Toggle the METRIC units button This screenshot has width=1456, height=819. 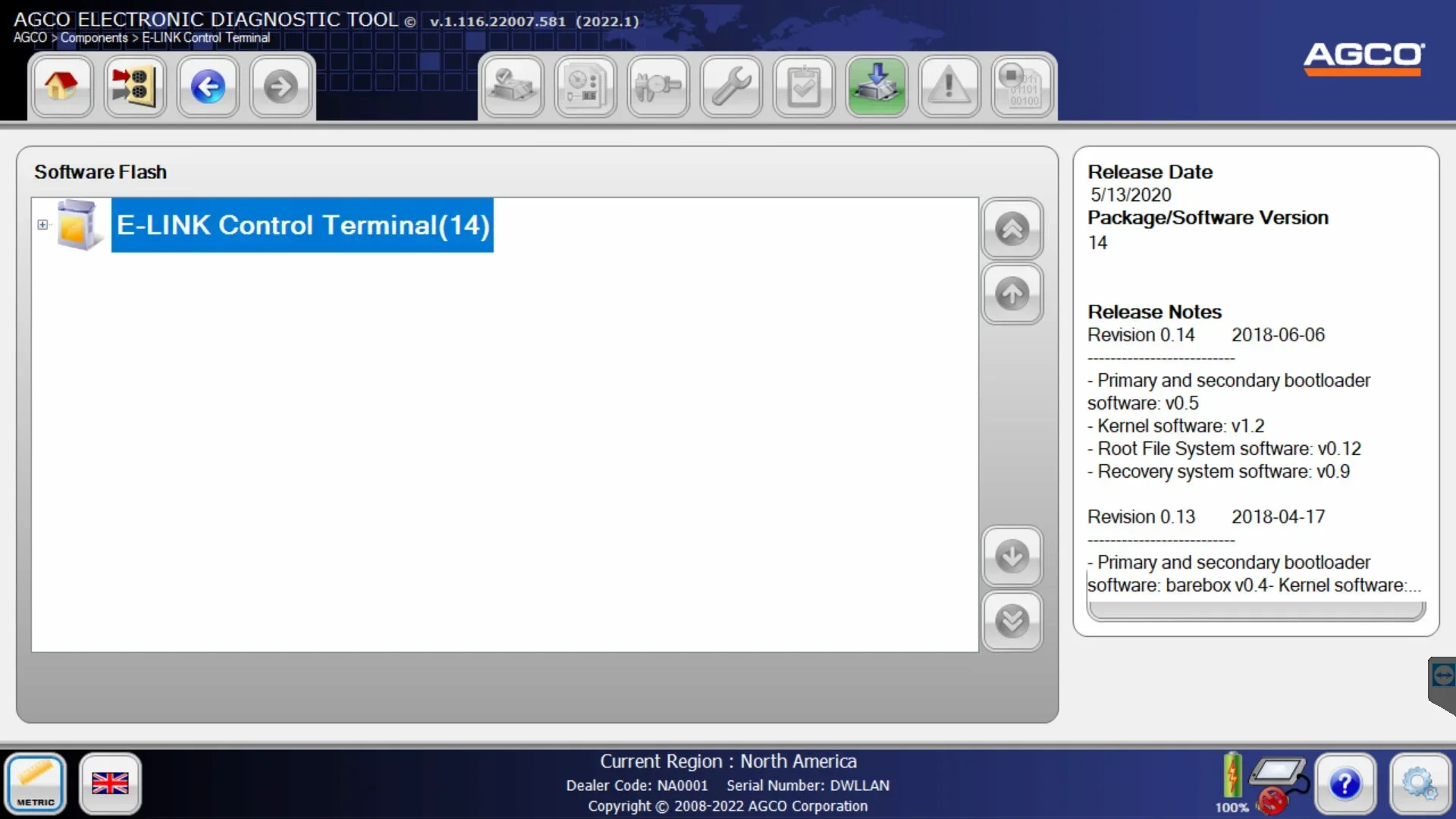(36, 783)
